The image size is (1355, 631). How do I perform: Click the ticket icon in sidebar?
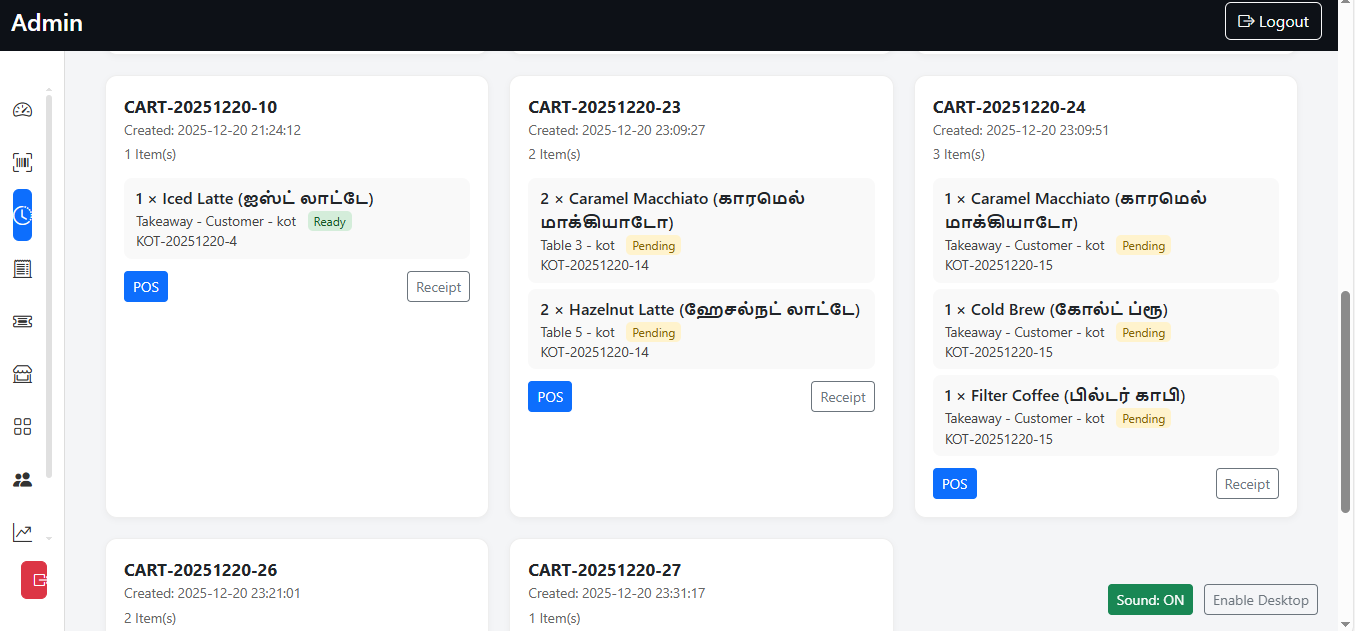22,321
